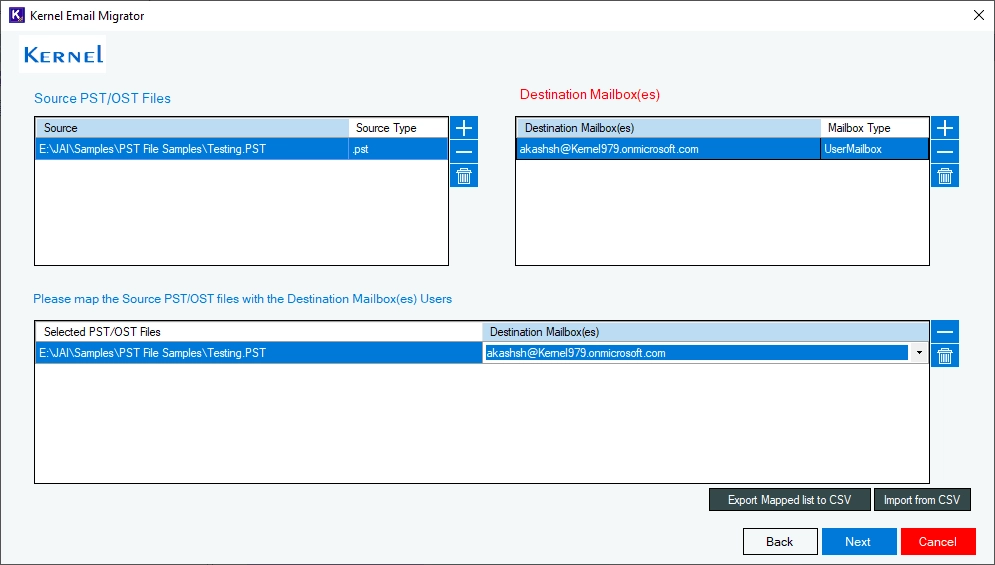This screenshot has height=565, width=995.
Task: Remove selected mapping row with minus icon
Action: click(945, 331)
